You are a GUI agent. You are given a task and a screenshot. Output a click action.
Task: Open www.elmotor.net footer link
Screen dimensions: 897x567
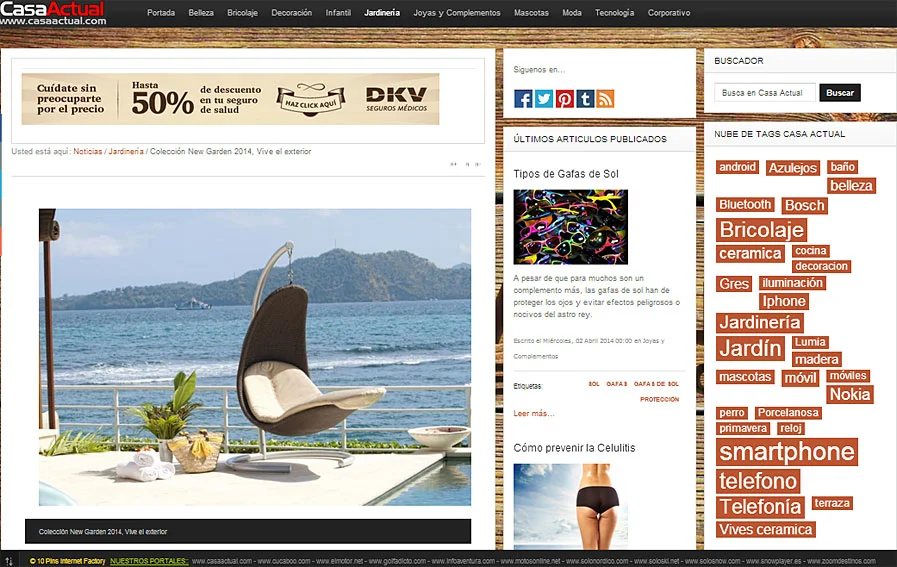pyautogui.click(x=339, y=561)
